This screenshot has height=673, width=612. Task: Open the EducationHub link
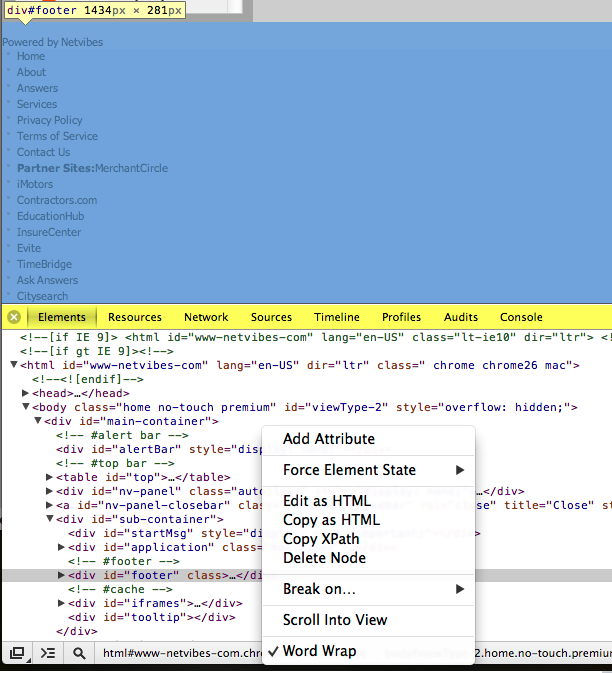[x=51, y=216]
